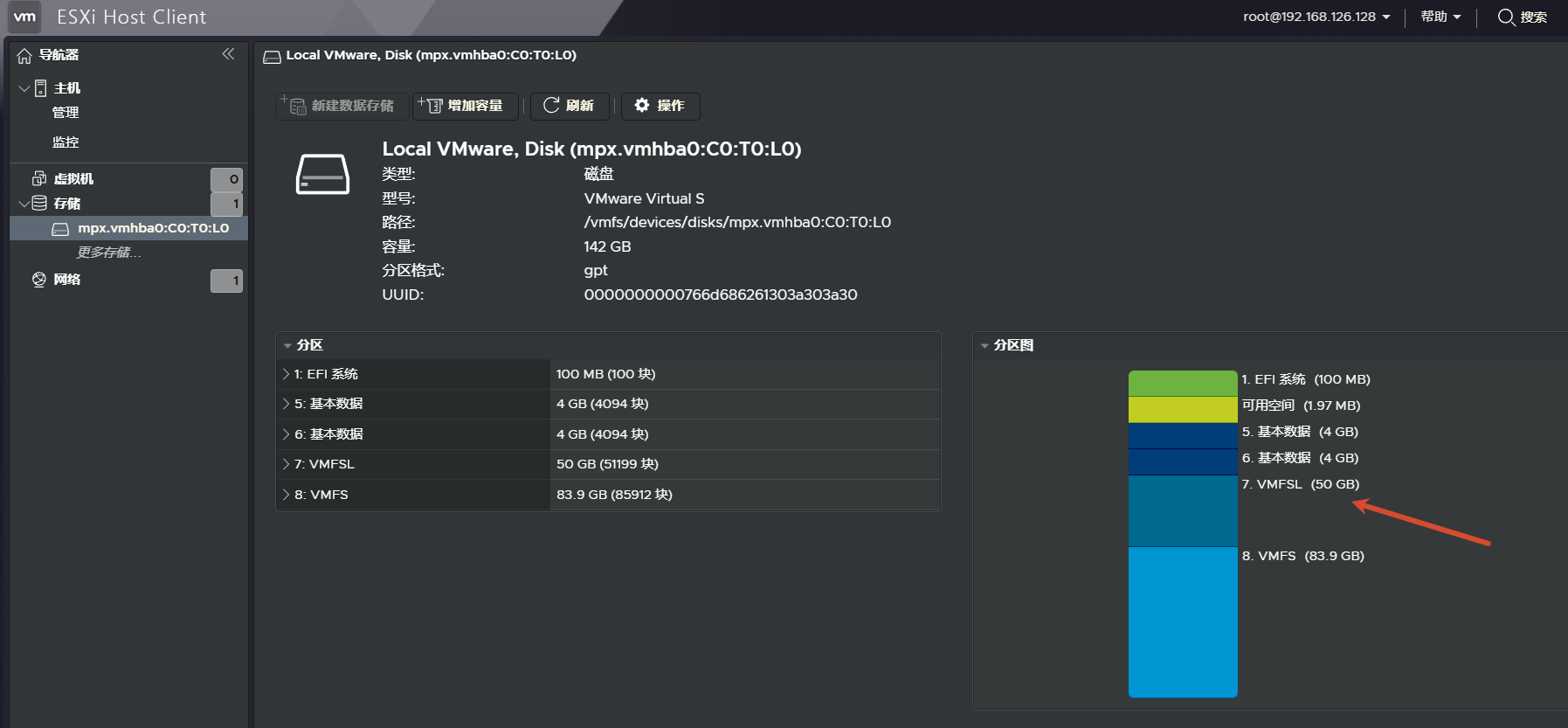Image resolution: width=1568 pixels, height=728 pixels.
Task: Click the large disk drive icon
Action: pos(322,174)
